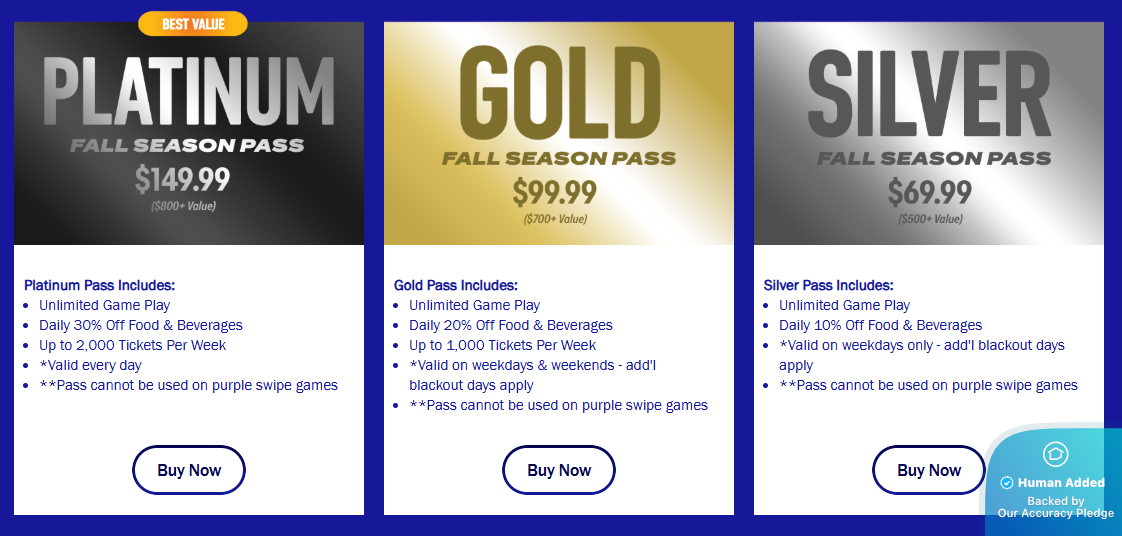The image size is (1122, 536).
Task: Click the $149.99 Platinum price
Action: tap(183, 180)
